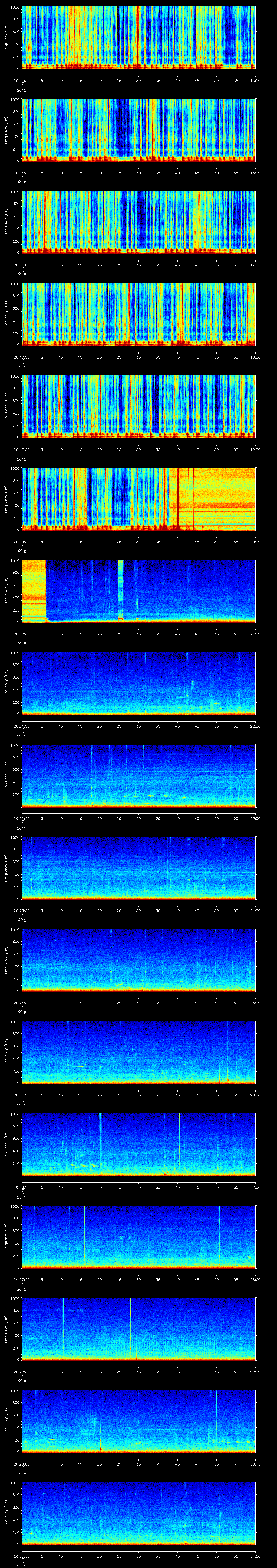Viewport: 277px width, 1568px height.
Task: Select the spectrogram panel starting at 20:23:00
Action: [x=139, y=868]
